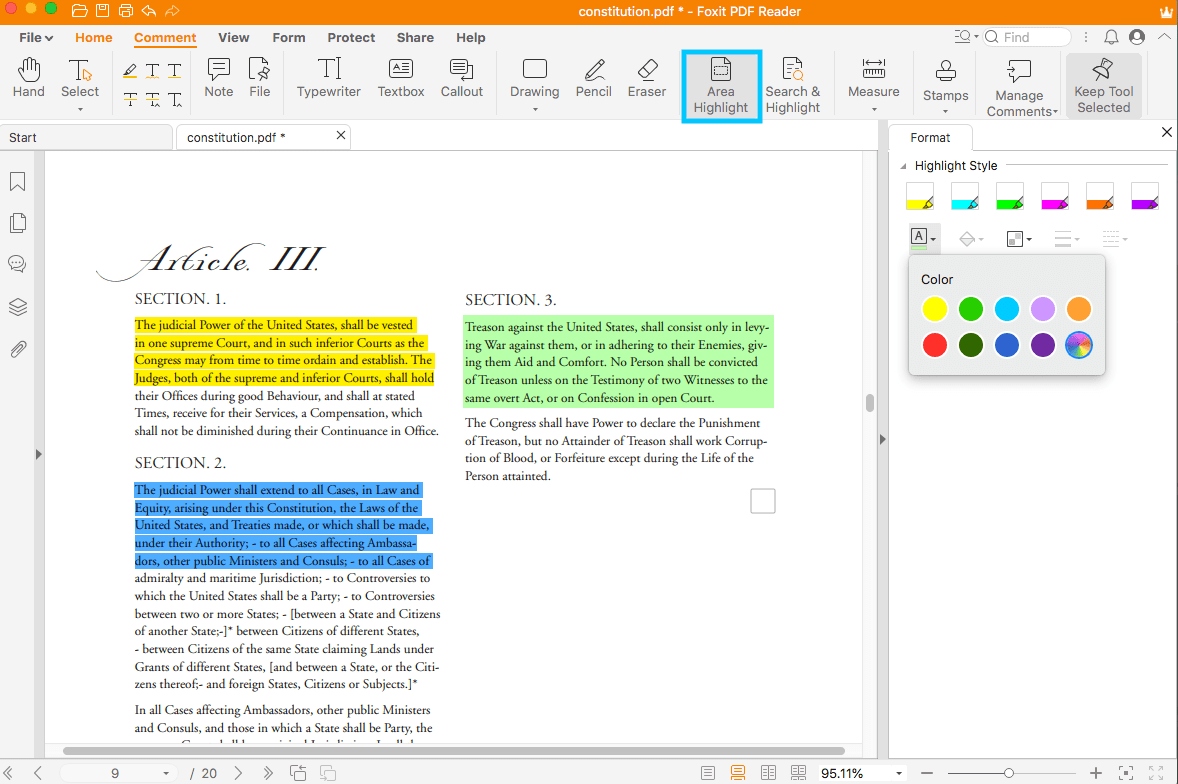Switch to the Home ribbon tab
This screenshot has width=1178, height=784.
click(x=93, y=37)
